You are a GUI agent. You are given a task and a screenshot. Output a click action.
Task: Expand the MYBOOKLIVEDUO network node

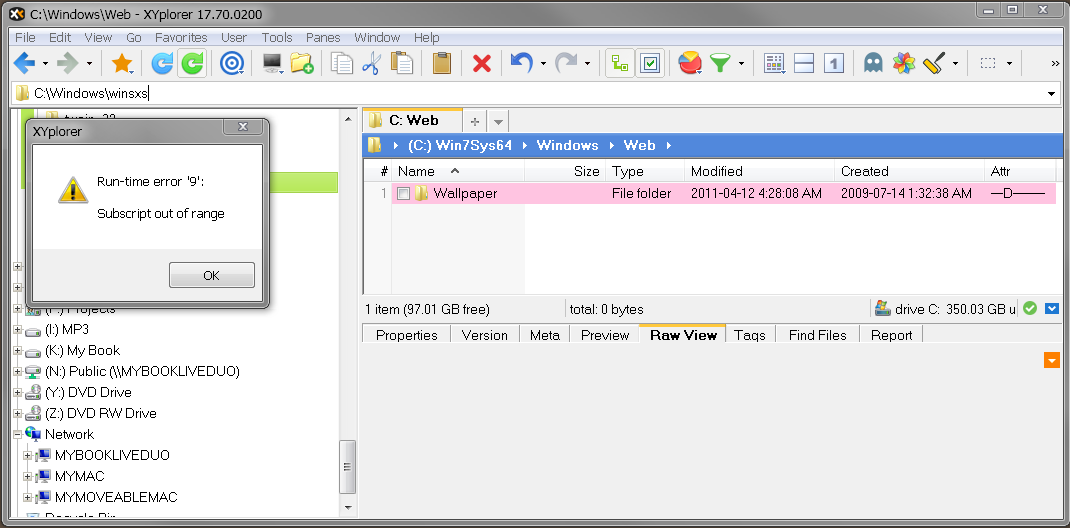click(28, 456)
